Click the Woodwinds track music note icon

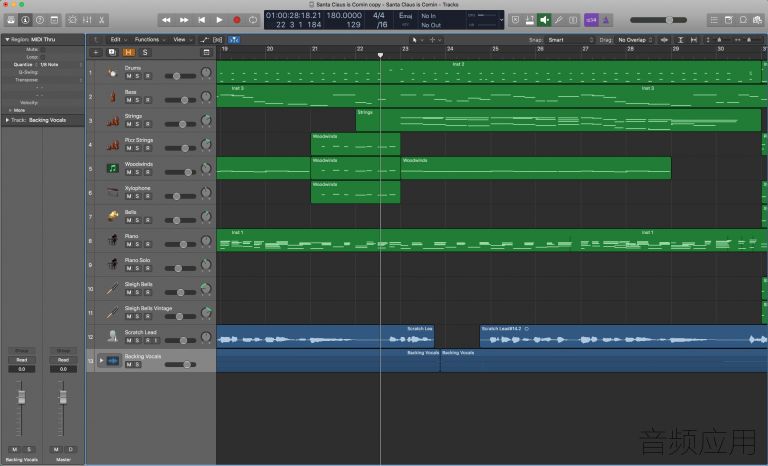click(x=113, y=169)
